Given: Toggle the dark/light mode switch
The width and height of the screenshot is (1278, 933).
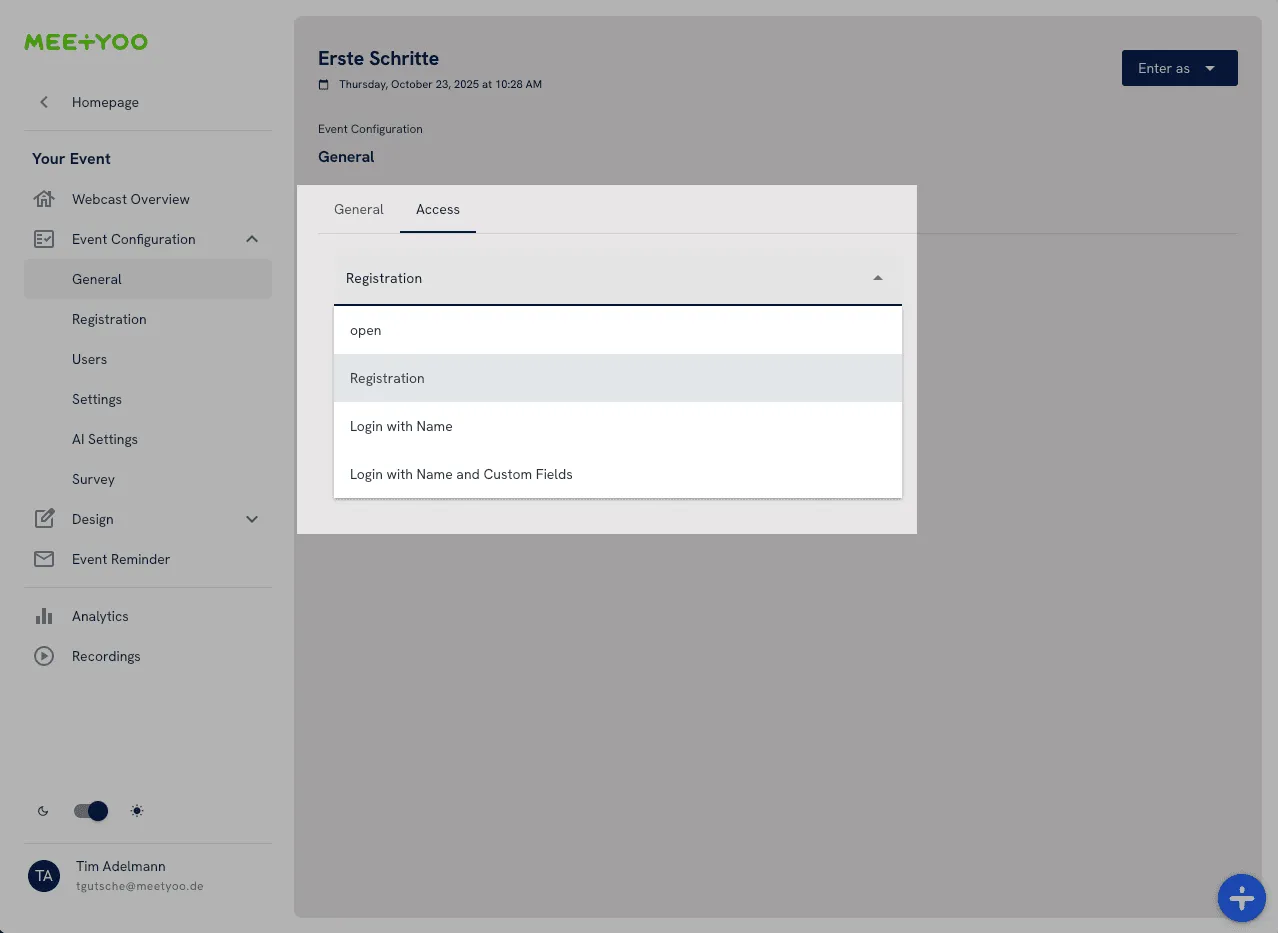Looking at the screenshot, I should click(x=90, y=811).
